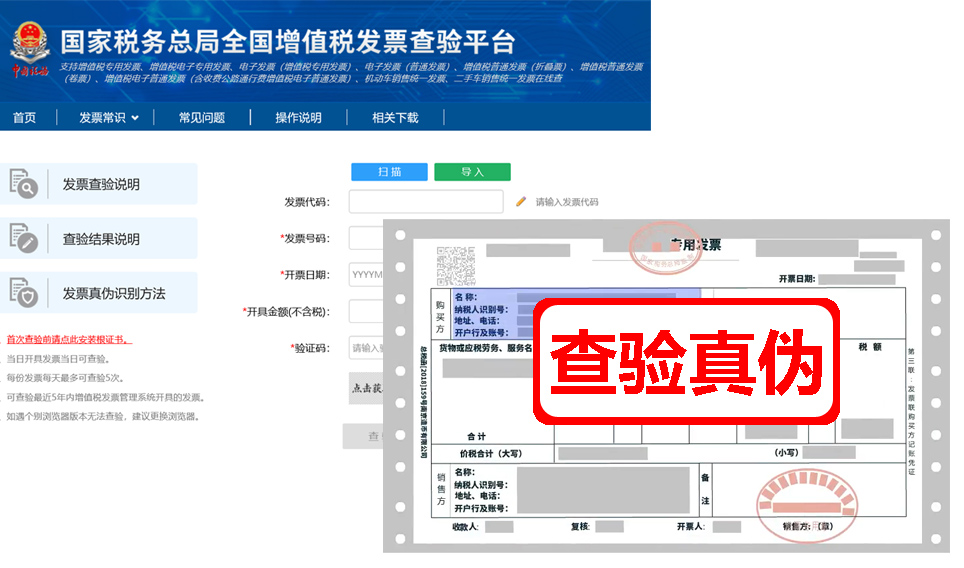
Task: Focus the 开票日期 date field
Action: [366, 274]
